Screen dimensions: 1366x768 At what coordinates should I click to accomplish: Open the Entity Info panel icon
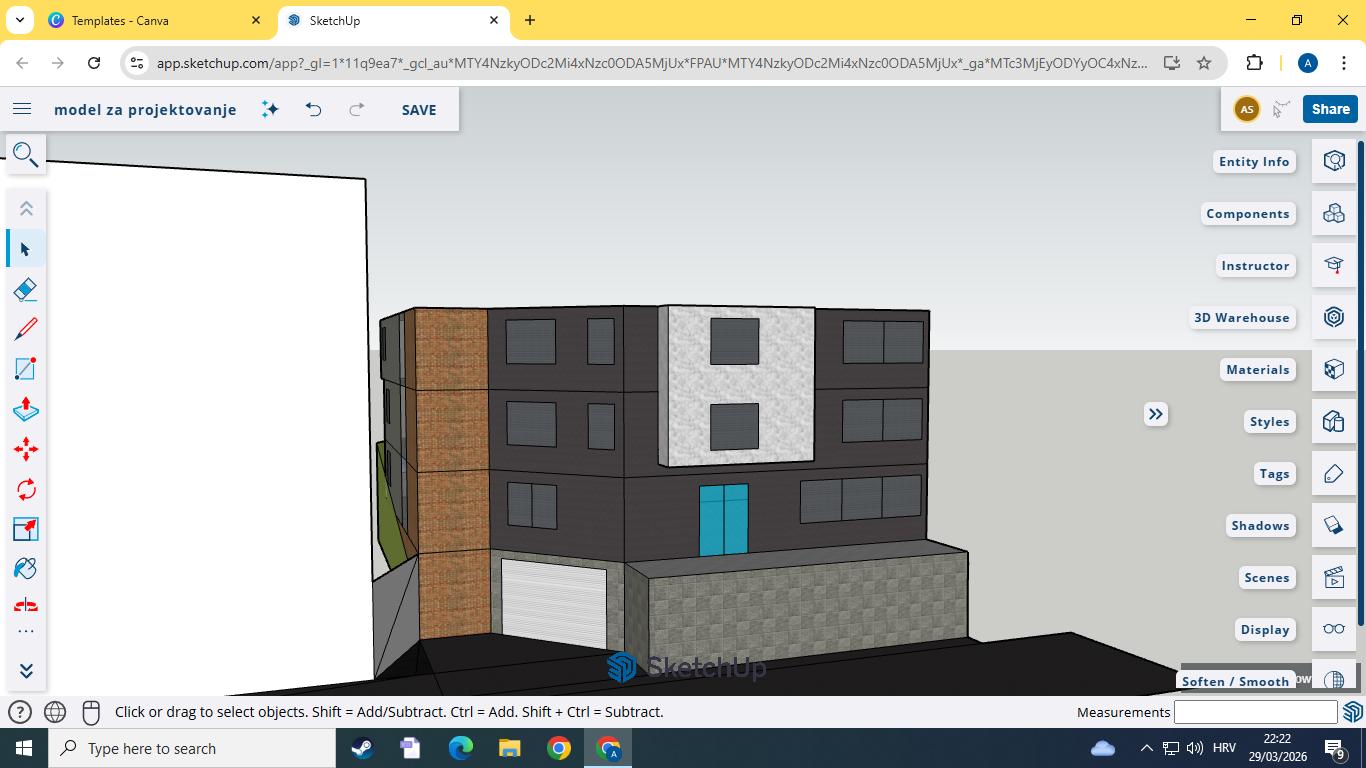tap(1333, 161)
